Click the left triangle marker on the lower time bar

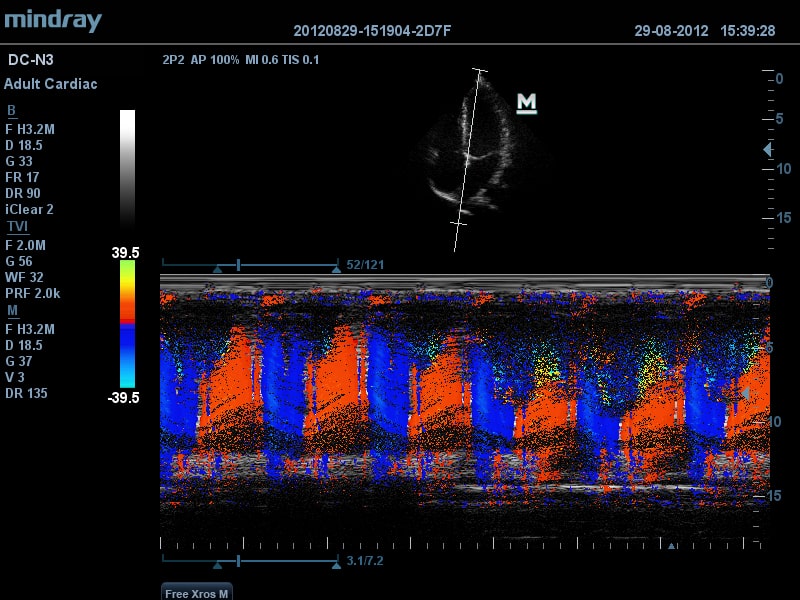[x=217, y=565]
